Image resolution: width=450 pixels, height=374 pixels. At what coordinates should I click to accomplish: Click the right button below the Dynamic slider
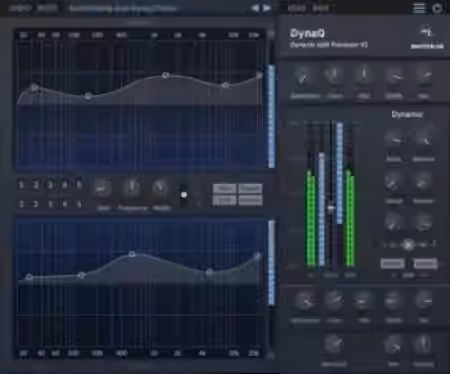tap(425, 264)
